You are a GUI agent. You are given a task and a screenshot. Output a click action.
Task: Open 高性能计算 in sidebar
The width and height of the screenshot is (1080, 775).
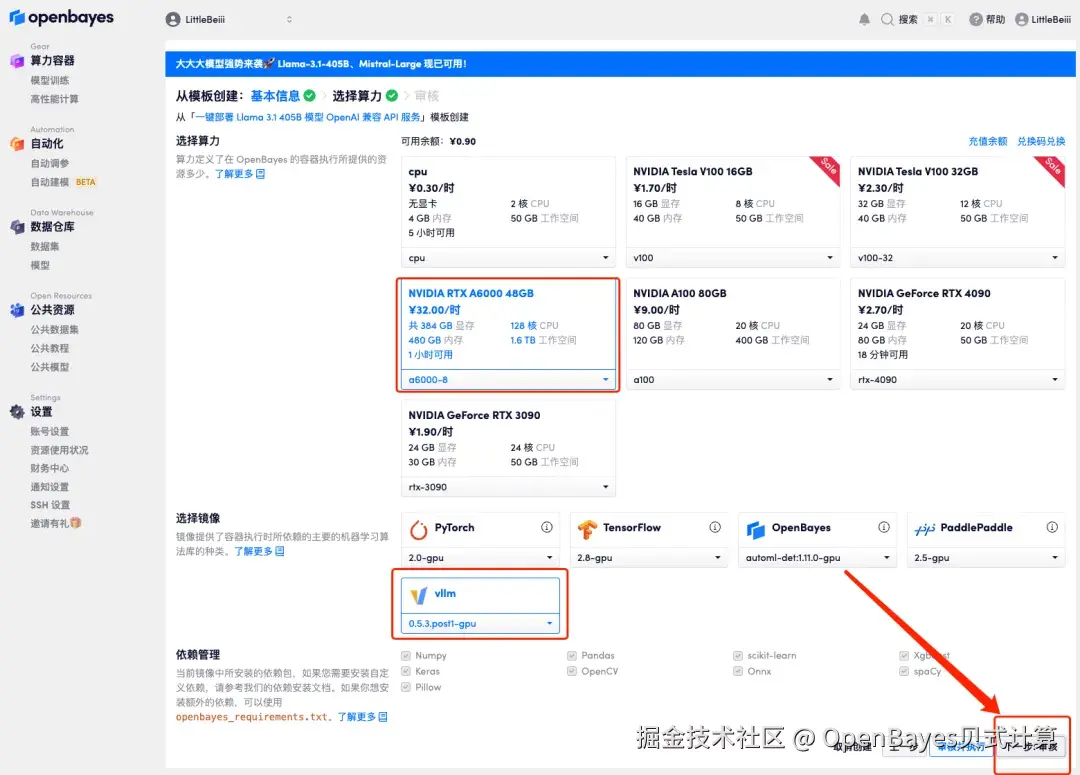click(54, 99)
